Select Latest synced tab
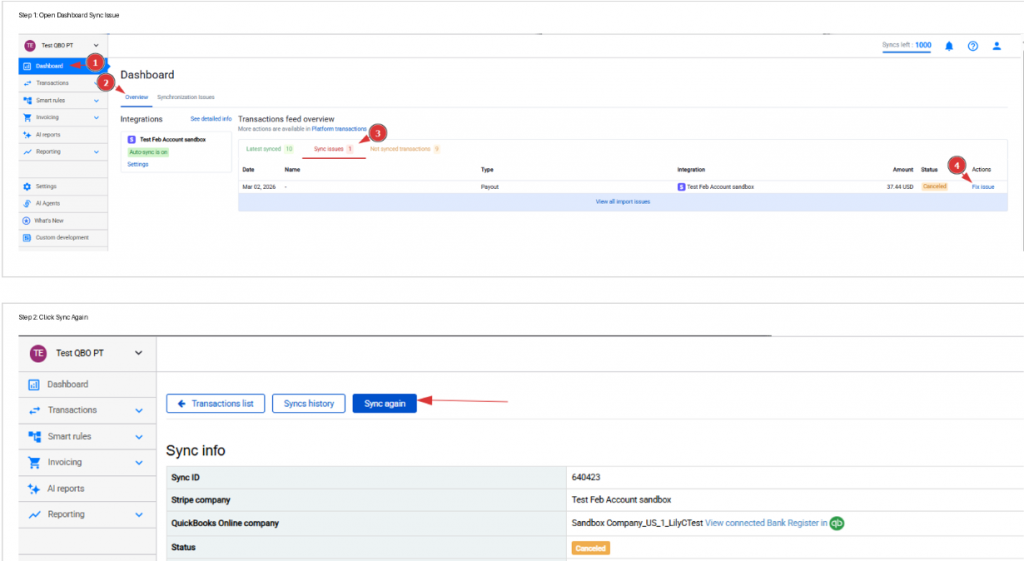1024x561 pixels. (x=270, y=149)
